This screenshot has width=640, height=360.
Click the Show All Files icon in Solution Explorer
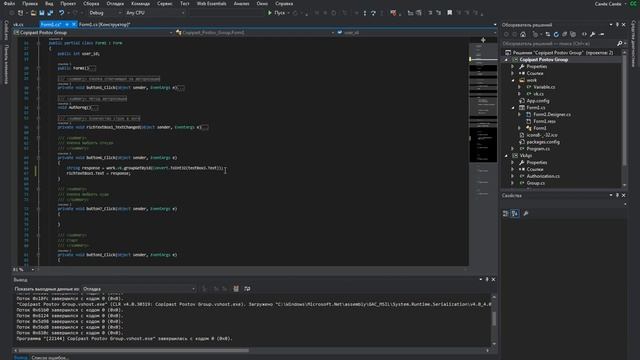tap(573, 34)
